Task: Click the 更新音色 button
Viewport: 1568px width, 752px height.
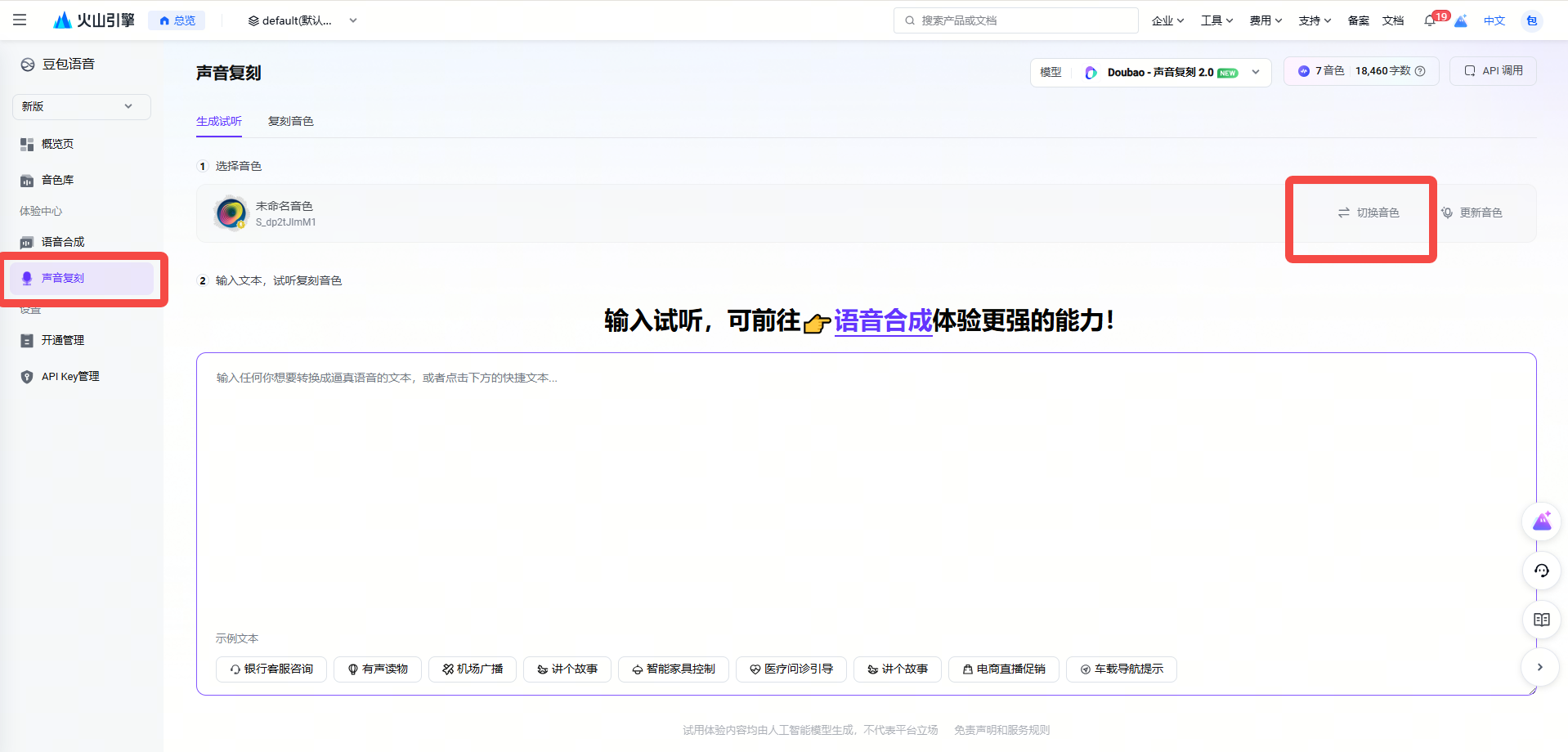Action: point(1472,213)
